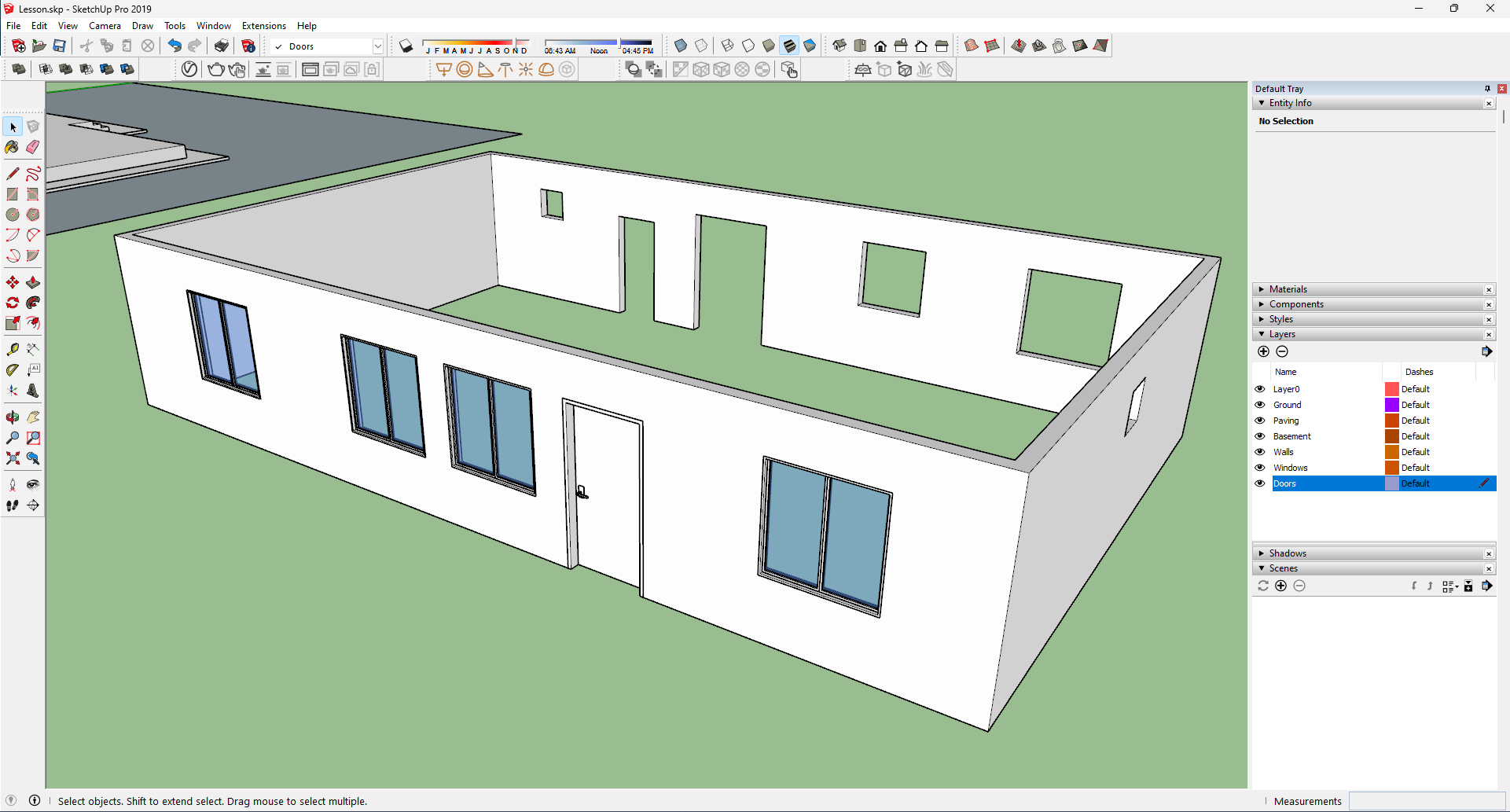Hide the Walls layer
The width and height of the screenshot is (1510, 812).
[x=1260, y=452]
